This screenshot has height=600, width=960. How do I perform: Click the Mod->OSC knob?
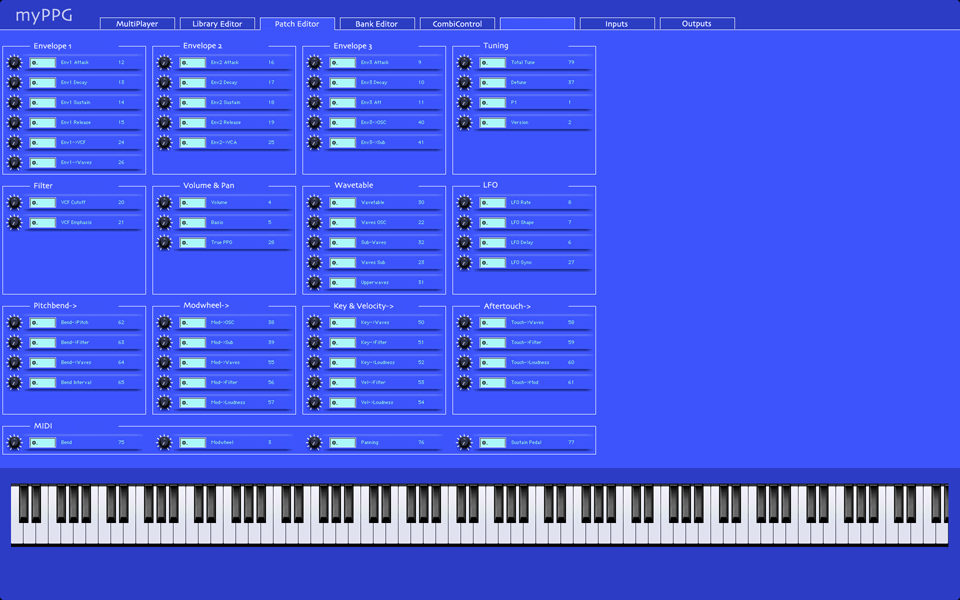point(164,323)
